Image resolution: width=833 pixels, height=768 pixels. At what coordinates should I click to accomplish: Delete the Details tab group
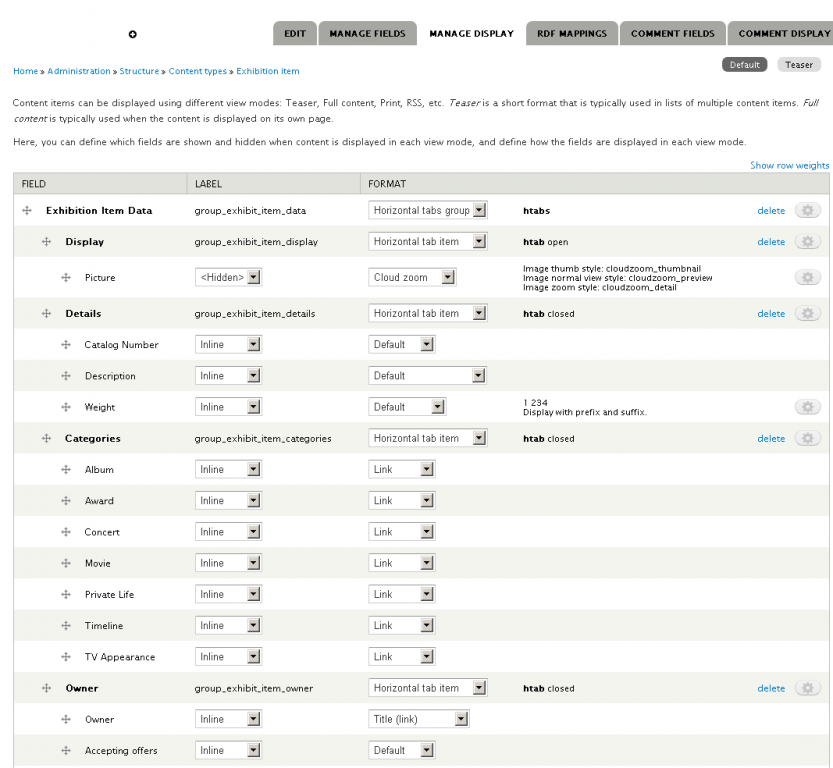click(x=771, y=314)
